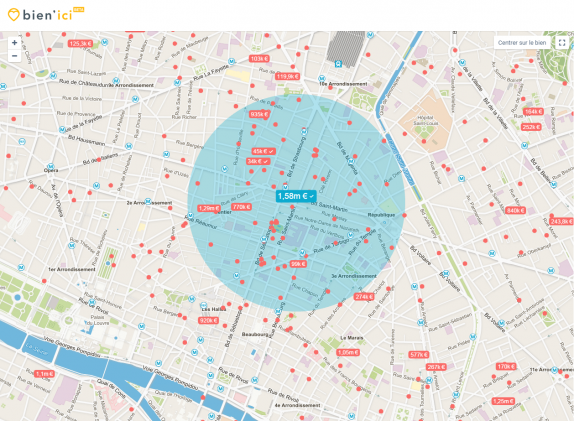
Task: Open the 577k€ listing marker
Action: [x=419, y=354]
